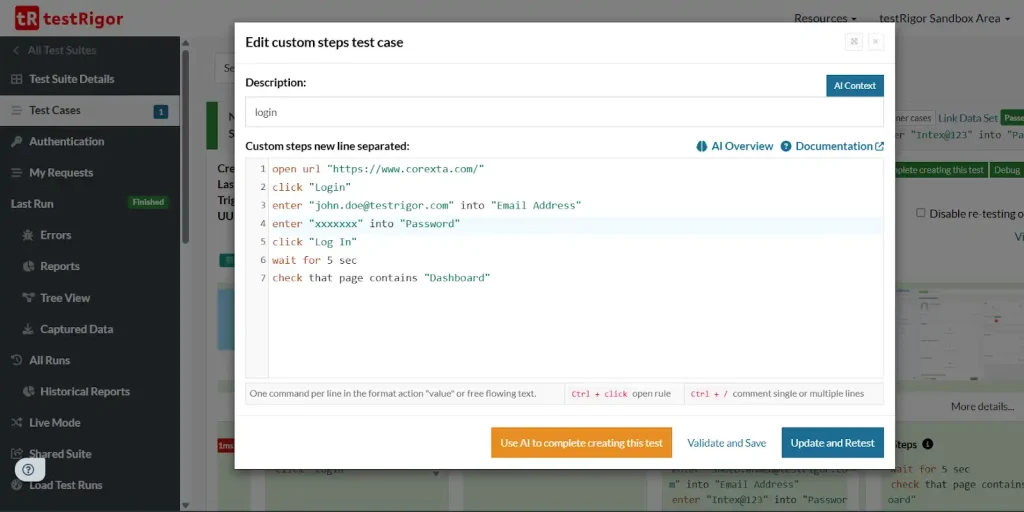Click the Reports pie chart icon
Screen dimensions: 1024x512
(x=28, y=266)
